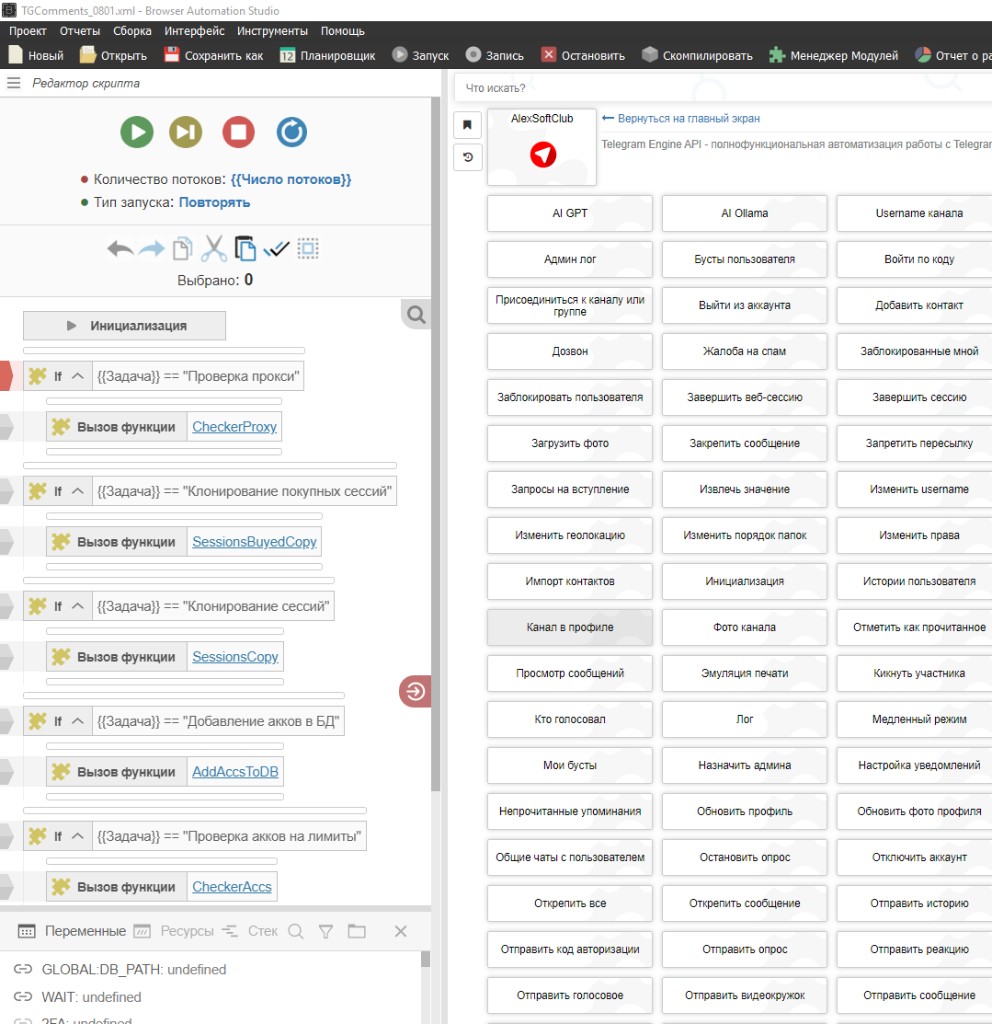Click into the Что искать? search field
The width and height of the screenshot is (992, 1024).
(x=723, y=88)
